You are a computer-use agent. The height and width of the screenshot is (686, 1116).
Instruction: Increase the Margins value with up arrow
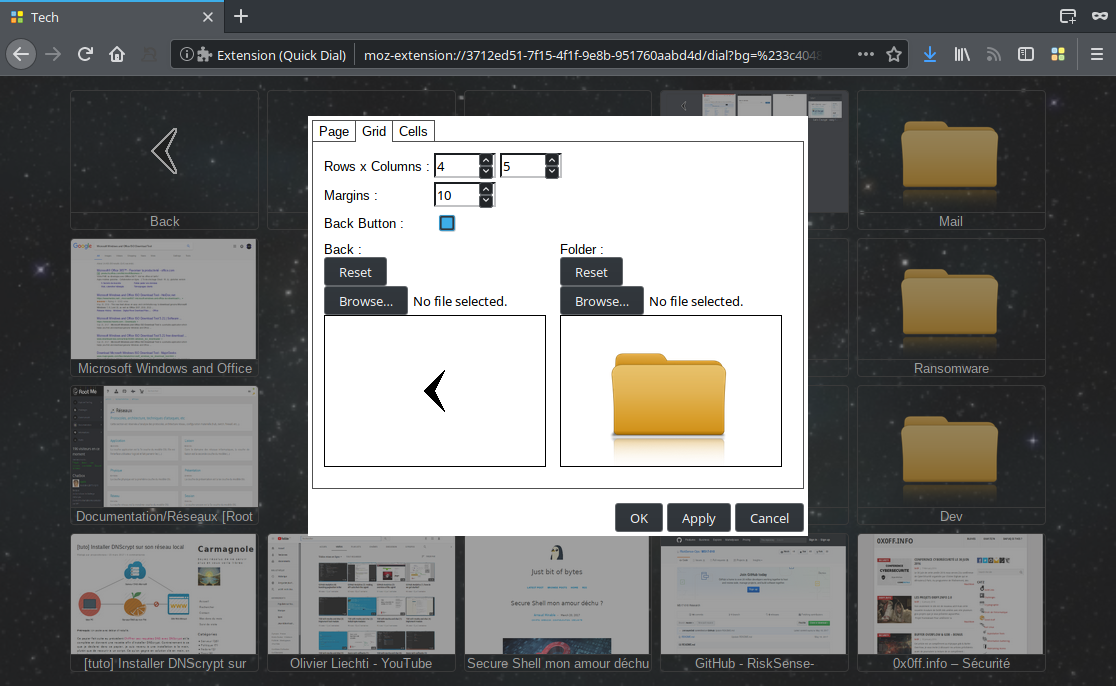coord(486,188)
